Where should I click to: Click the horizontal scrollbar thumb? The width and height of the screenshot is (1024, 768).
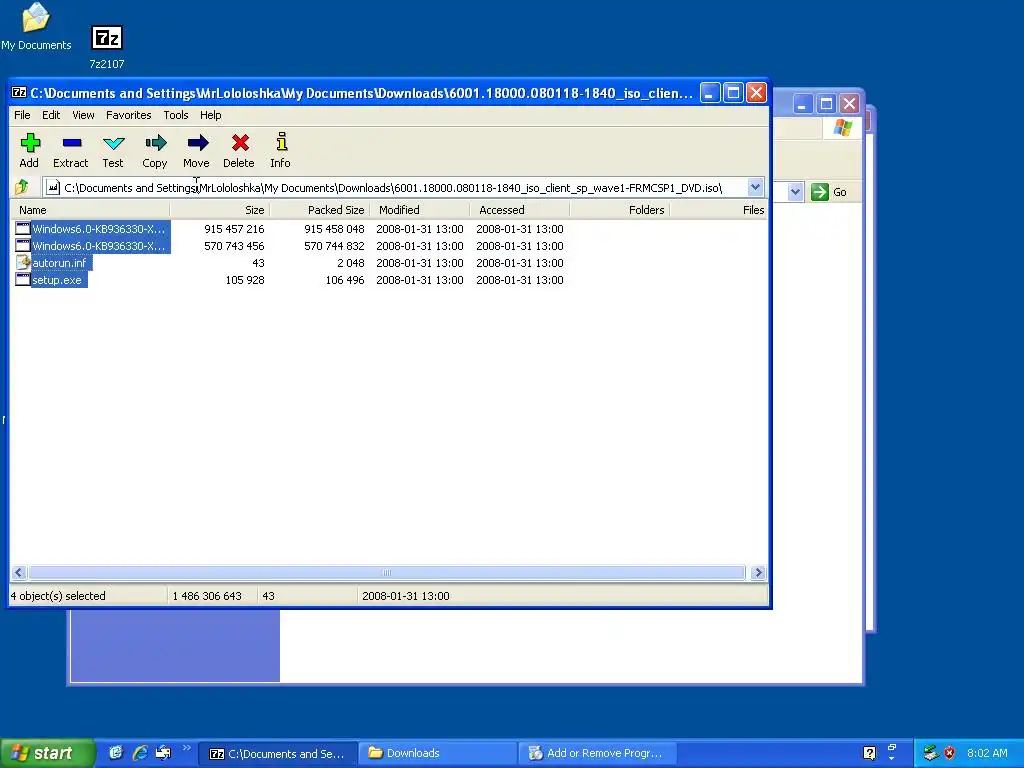[387, 573]
